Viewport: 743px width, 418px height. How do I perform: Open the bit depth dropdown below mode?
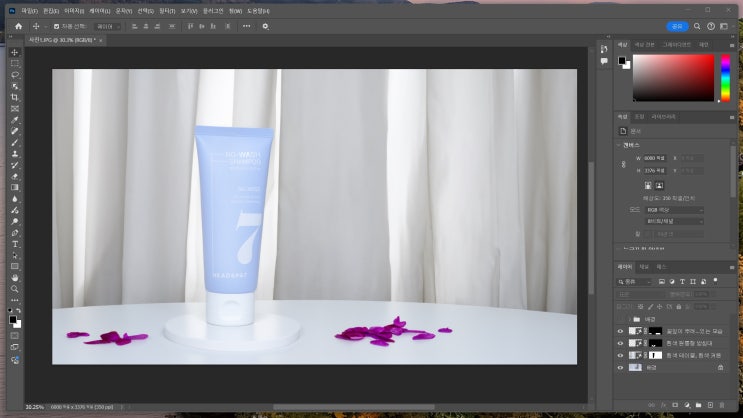click(x=673, y=221)
